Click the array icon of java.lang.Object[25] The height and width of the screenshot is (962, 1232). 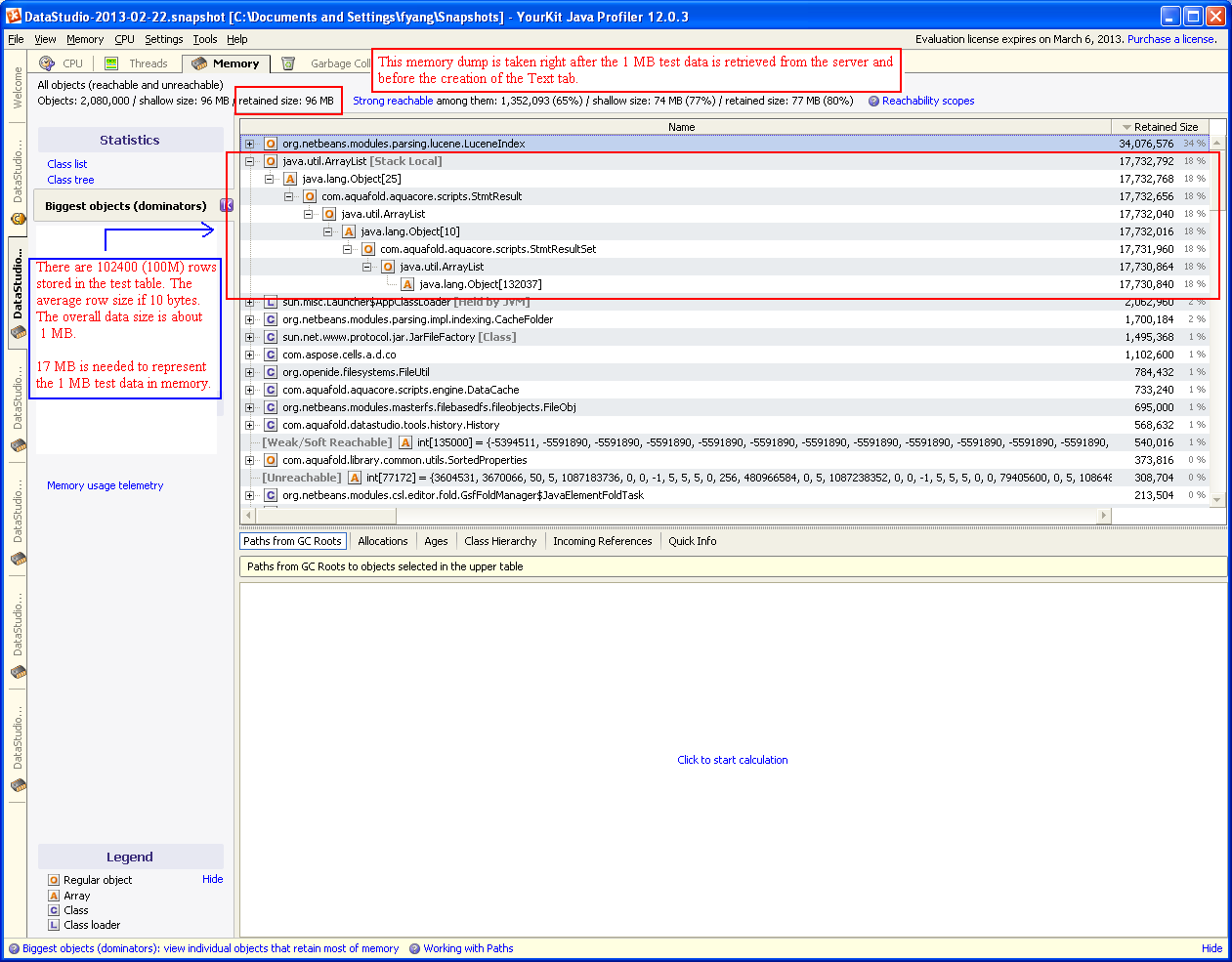pyautogui.click(x=290, y=179)
